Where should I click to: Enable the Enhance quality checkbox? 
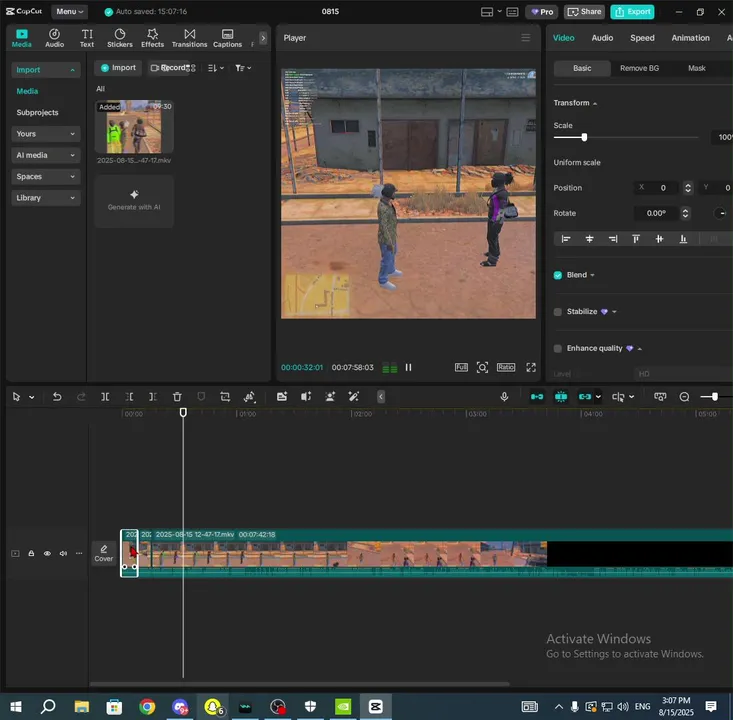point(557,348)
